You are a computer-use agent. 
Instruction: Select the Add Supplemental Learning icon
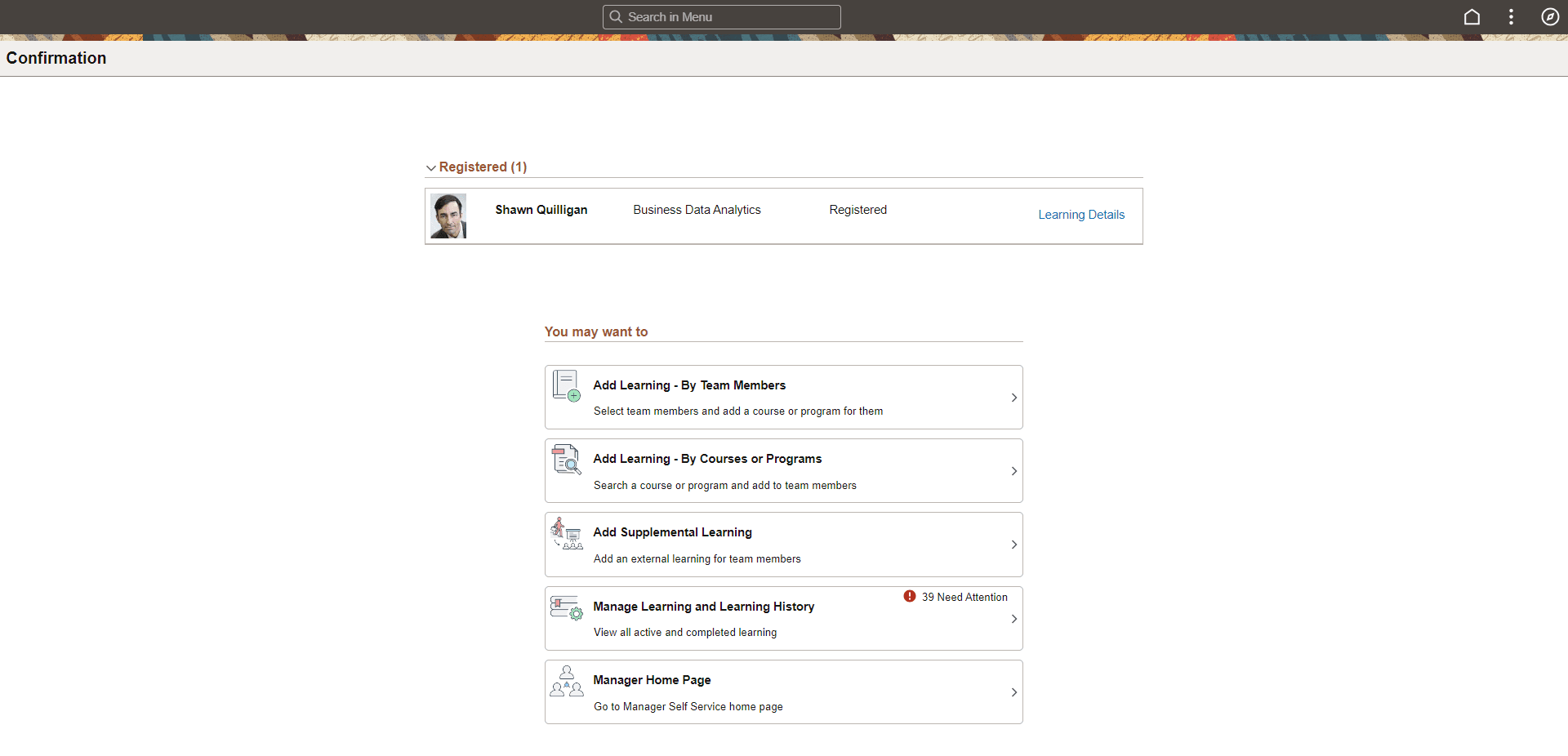click(566, 536)
